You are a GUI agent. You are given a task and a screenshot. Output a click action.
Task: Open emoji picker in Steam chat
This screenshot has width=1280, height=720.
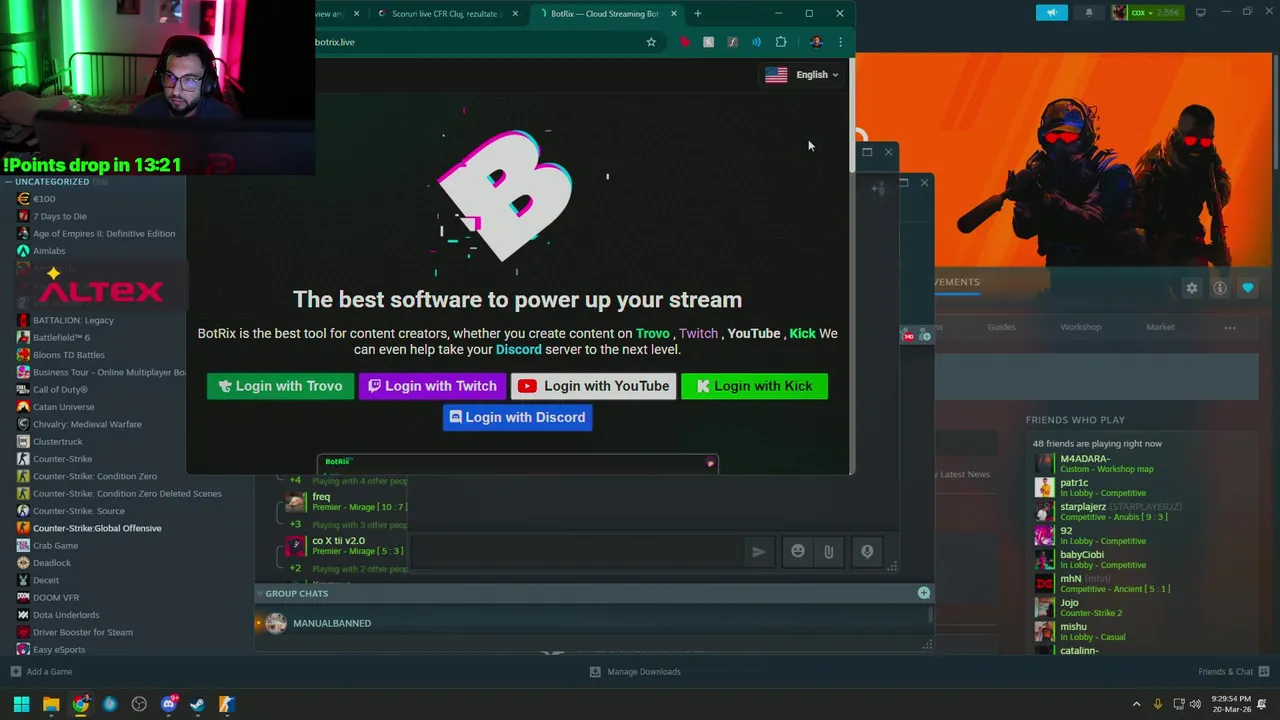tap(797, 551)
